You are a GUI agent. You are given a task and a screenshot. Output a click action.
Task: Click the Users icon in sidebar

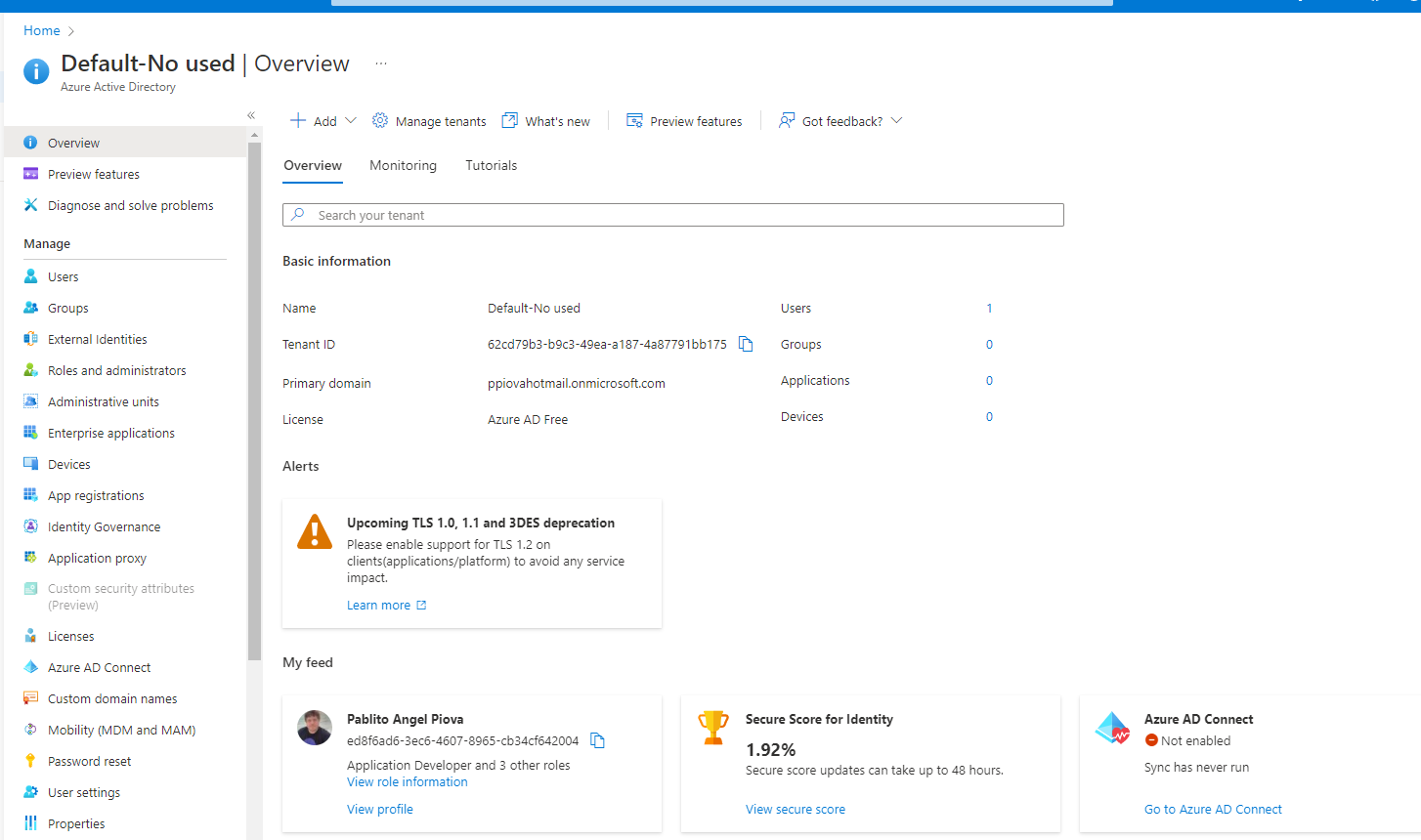coord(30,276)
